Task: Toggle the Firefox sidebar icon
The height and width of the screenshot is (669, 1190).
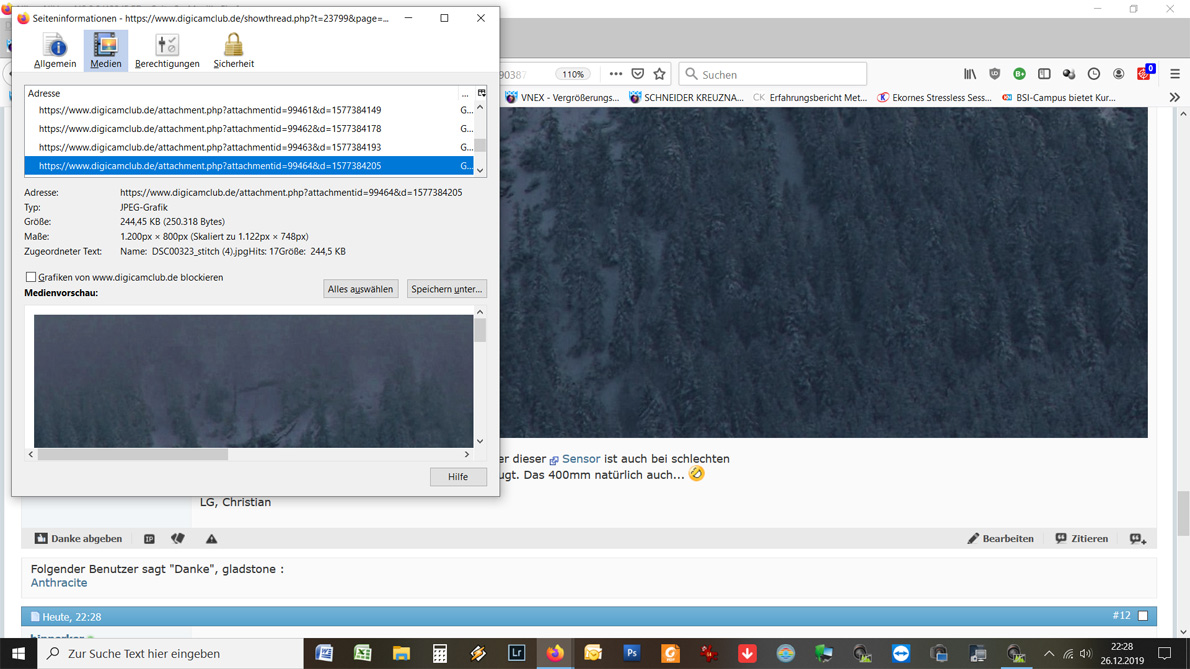Action: (x=1044, y=74)
